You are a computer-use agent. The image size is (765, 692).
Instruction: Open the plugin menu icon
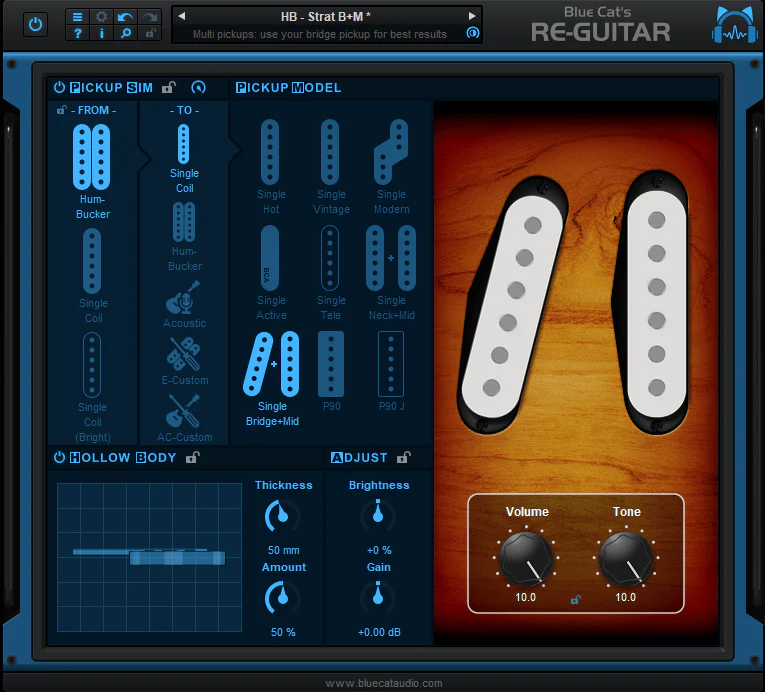tap(77, 17)
